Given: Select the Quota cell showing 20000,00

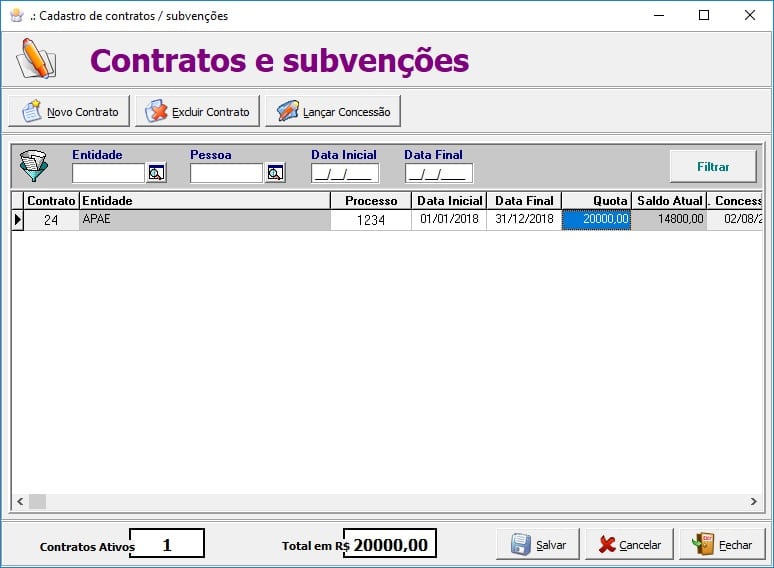Looking at the screenshot, I should point(596,220).
